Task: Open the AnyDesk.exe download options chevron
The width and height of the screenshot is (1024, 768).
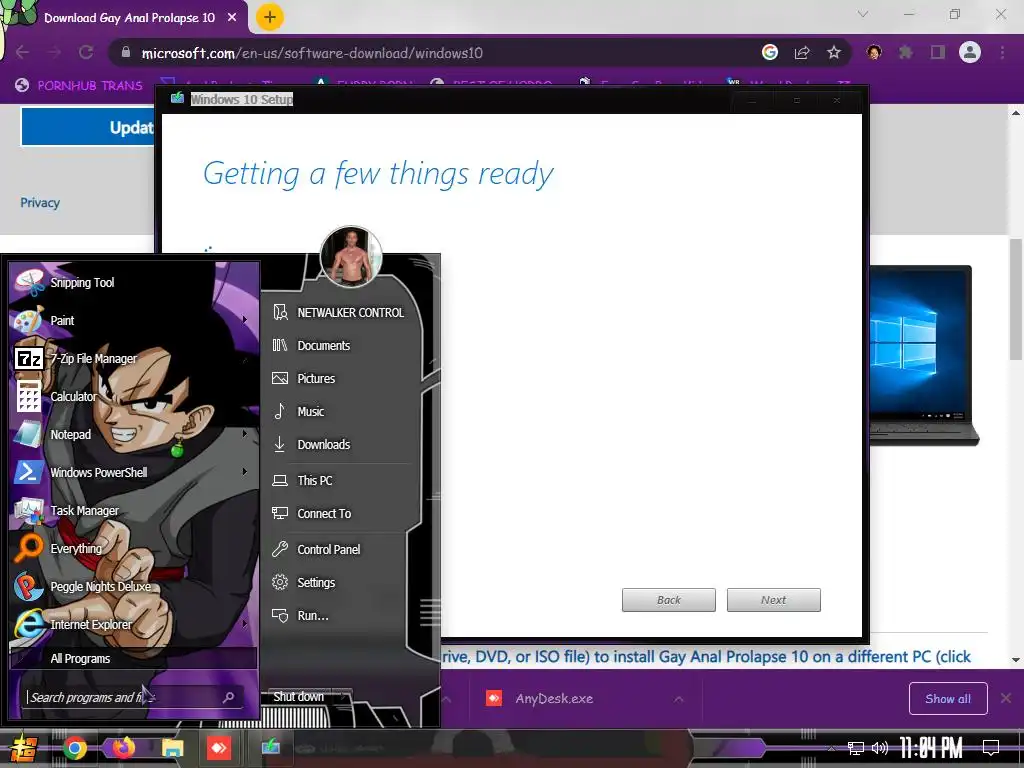Action: point(679,699)
